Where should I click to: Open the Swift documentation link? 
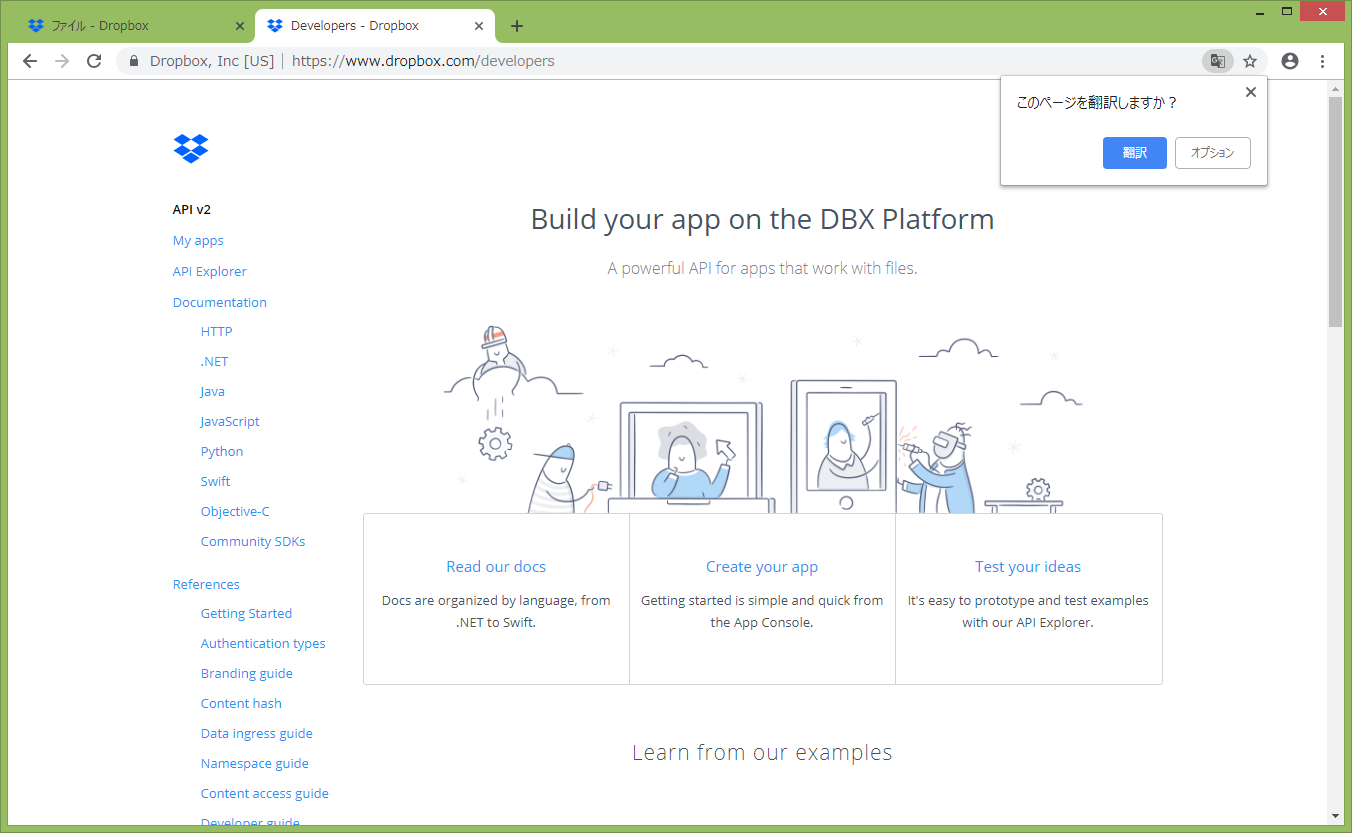216,482
